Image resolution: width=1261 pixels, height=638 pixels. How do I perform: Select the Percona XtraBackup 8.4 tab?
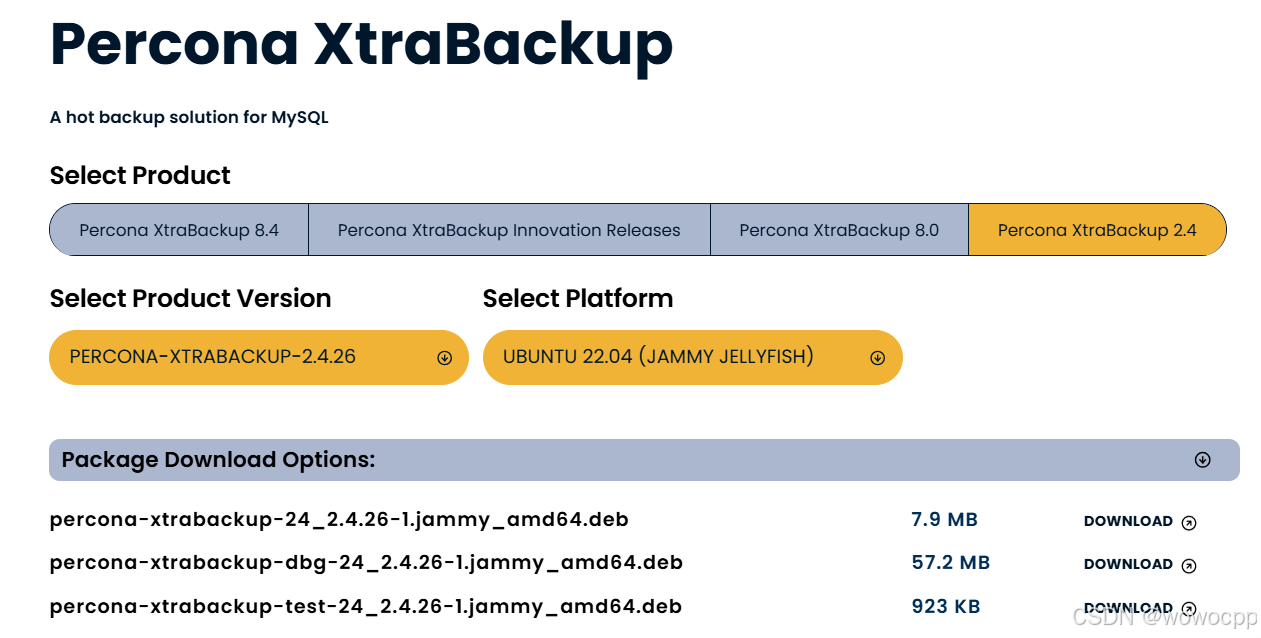click(x=179, y=230)
